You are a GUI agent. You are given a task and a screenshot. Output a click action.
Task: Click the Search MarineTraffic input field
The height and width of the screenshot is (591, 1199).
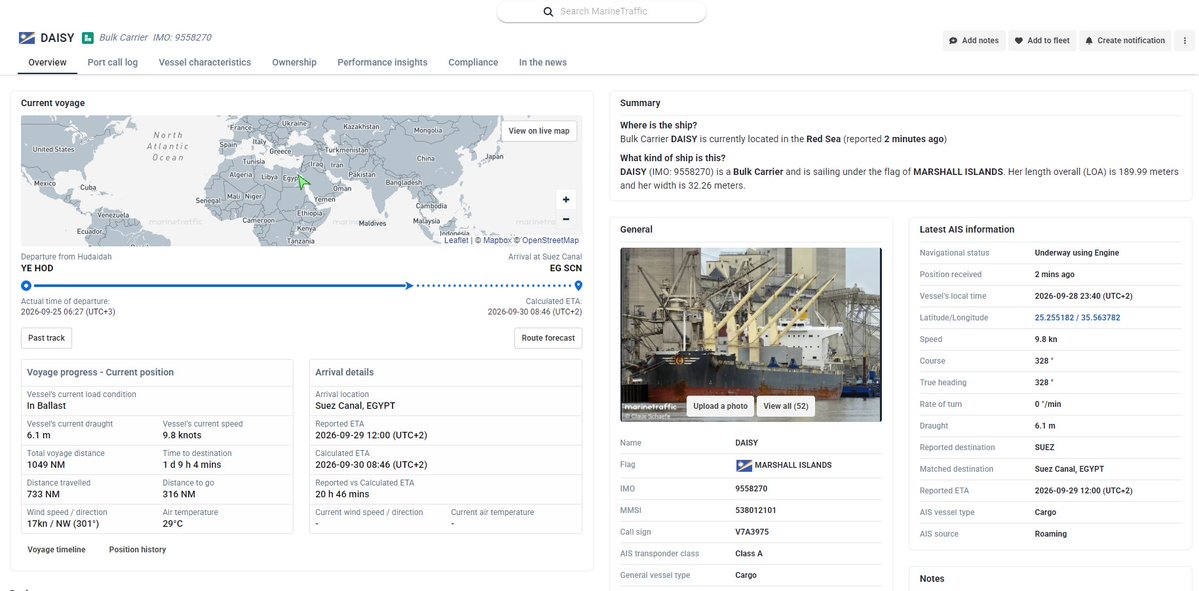[x=602, y=11]
